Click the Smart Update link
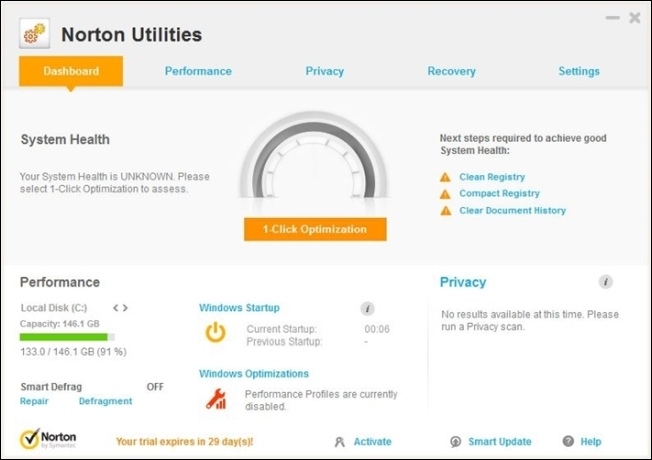 pyautogui.click(x=500, y=442)
